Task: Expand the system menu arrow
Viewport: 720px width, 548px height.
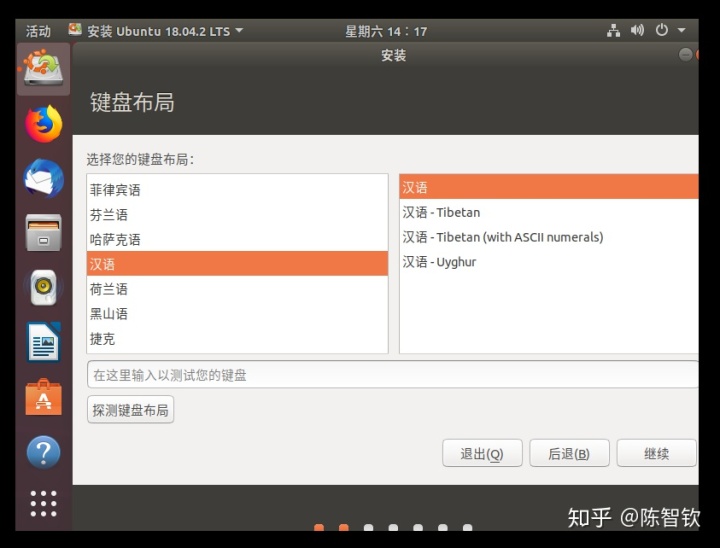Action: pyautogui.click(x=681, y=30)
